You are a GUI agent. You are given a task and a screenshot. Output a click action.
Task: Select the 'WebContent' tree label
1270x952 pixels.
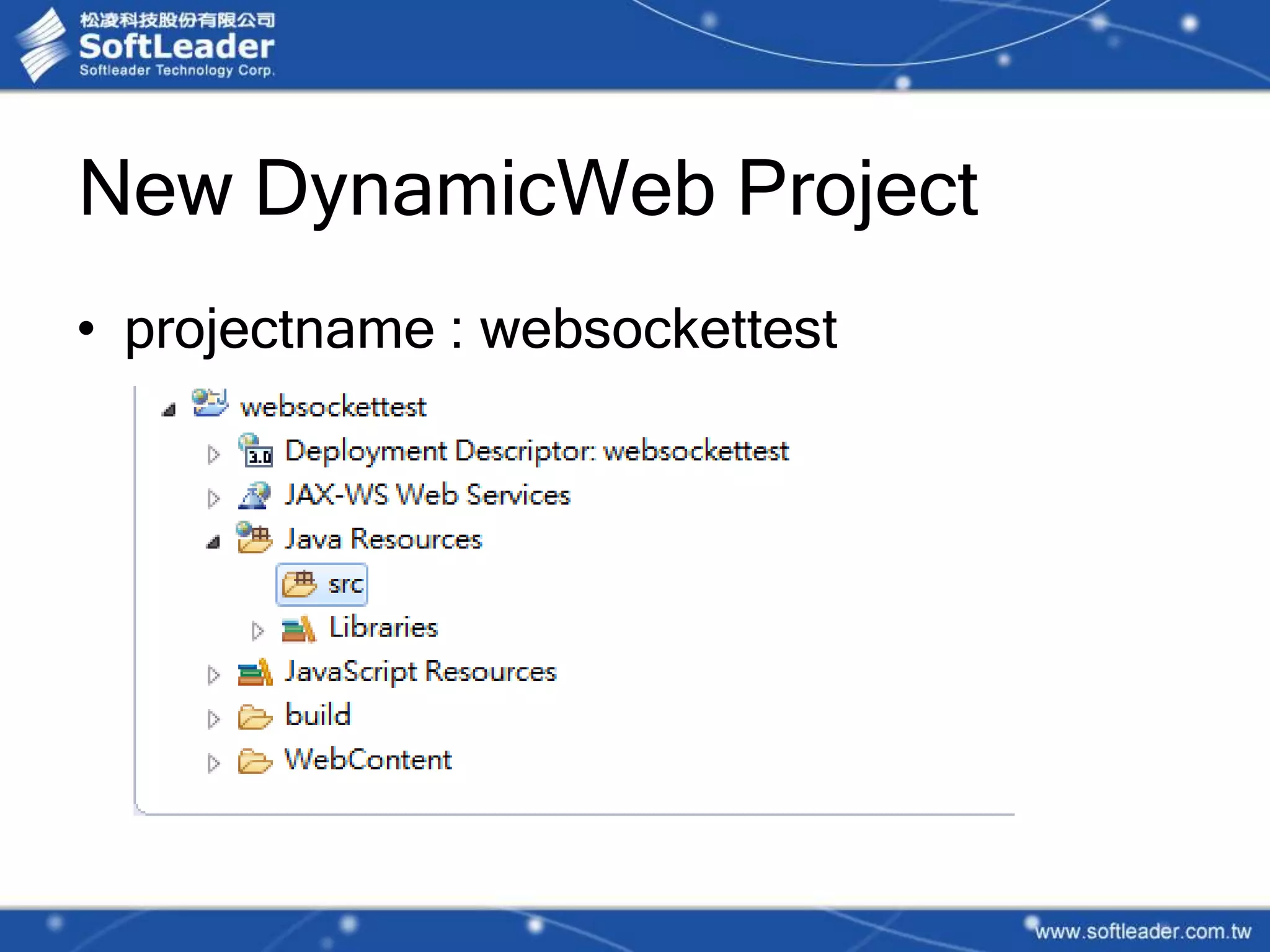[x=368, y=760]
